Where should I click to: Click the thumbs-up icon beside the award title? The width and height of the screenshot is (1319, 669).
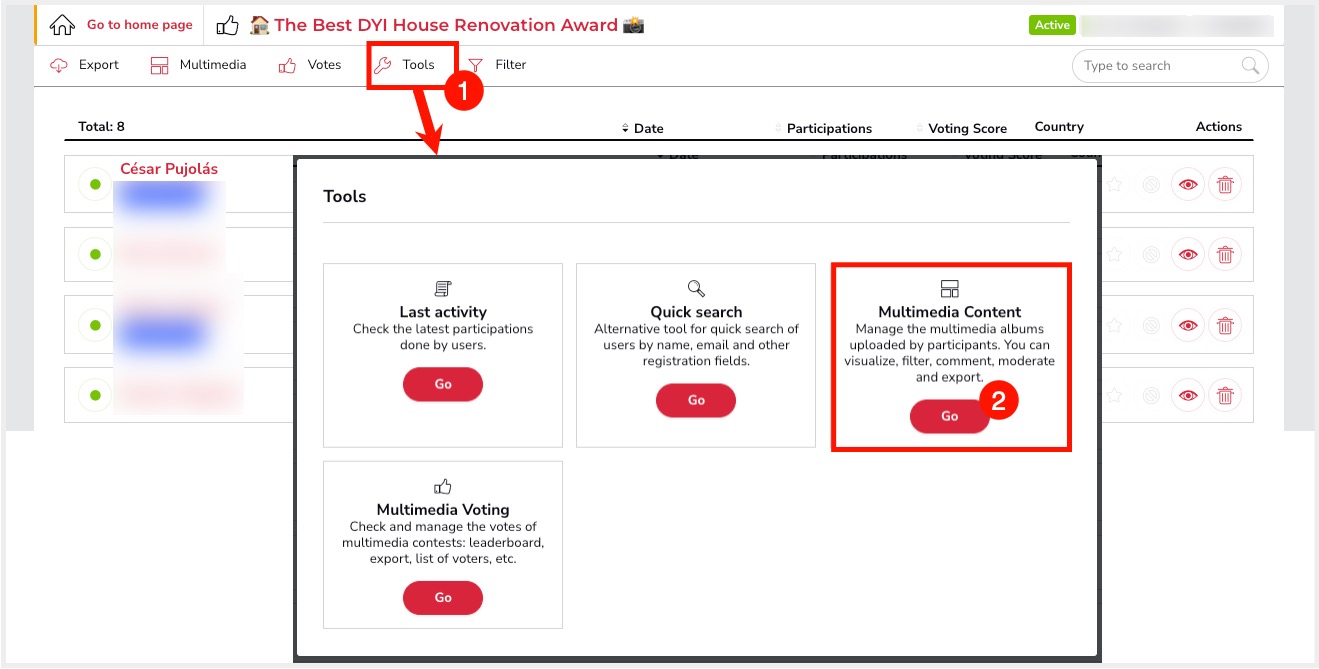coord(228,25)
